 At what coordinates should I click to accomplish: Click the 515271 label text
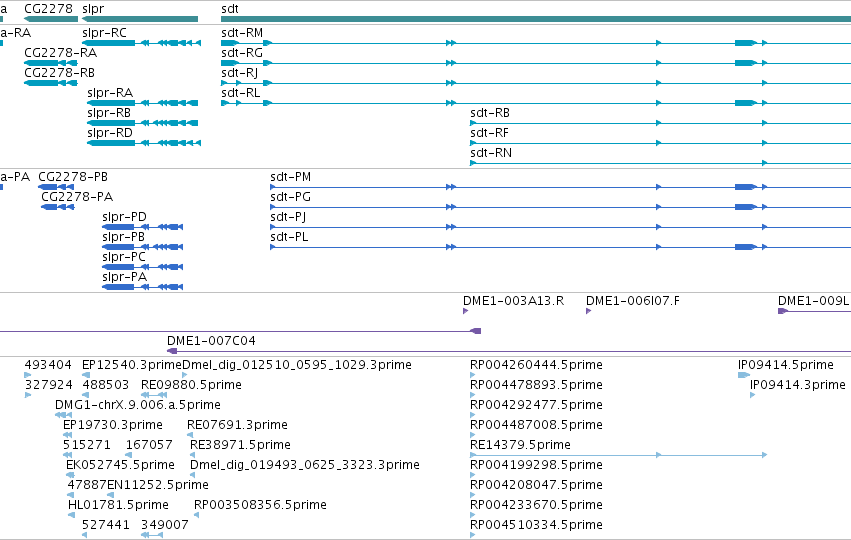click(87, 445)
